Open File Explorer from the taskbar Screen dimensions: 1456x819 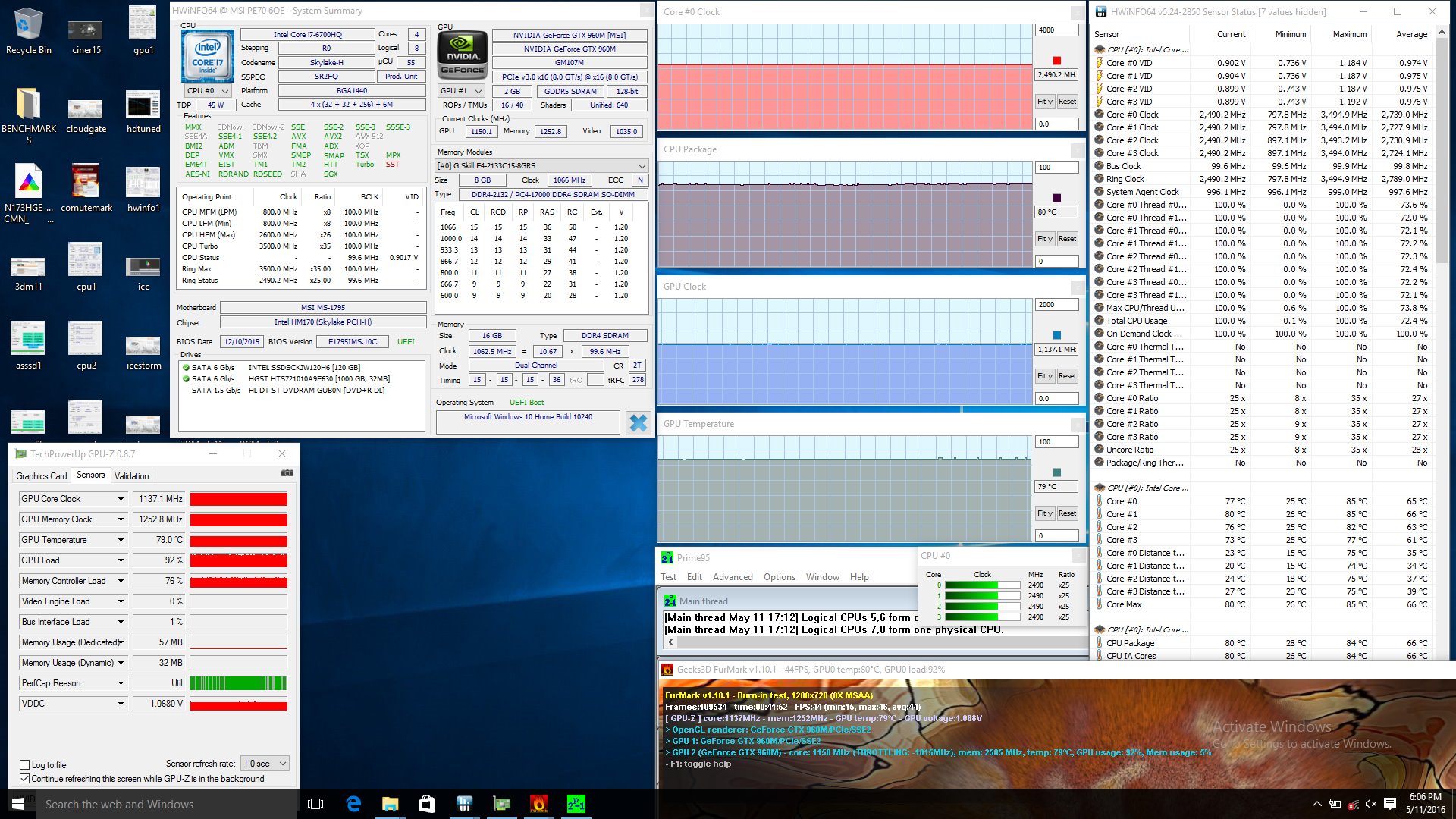(x=391, y=804)
